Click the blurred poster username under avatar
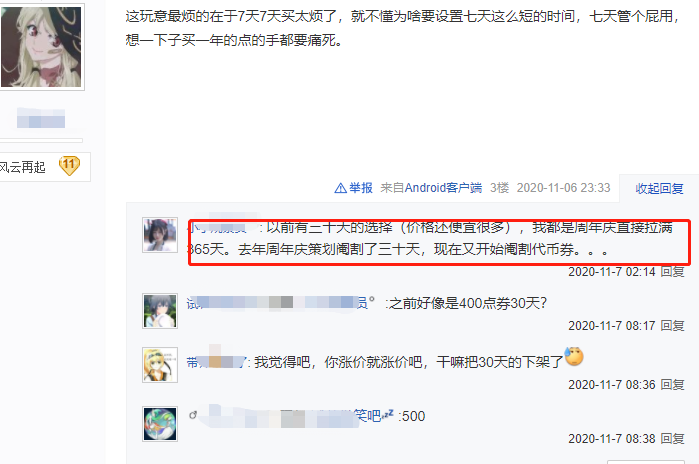The width and height of the screenshot is (699, 464). [41, 119]
